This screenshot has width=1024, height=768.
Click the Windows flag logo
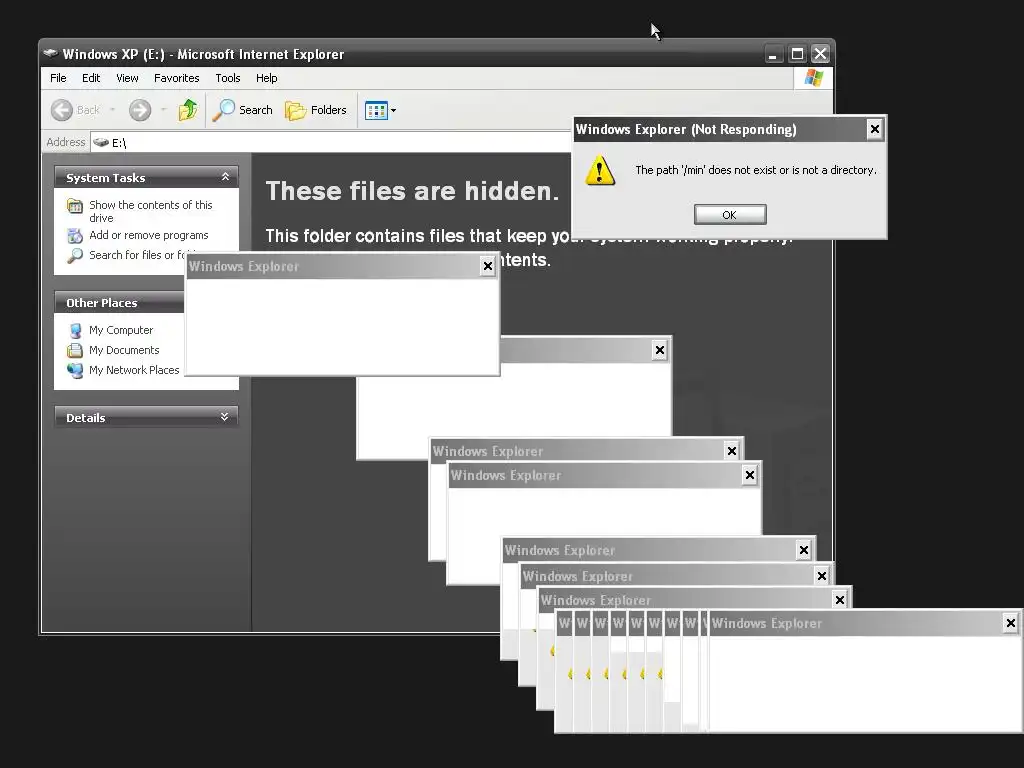(x=814, y=78)
